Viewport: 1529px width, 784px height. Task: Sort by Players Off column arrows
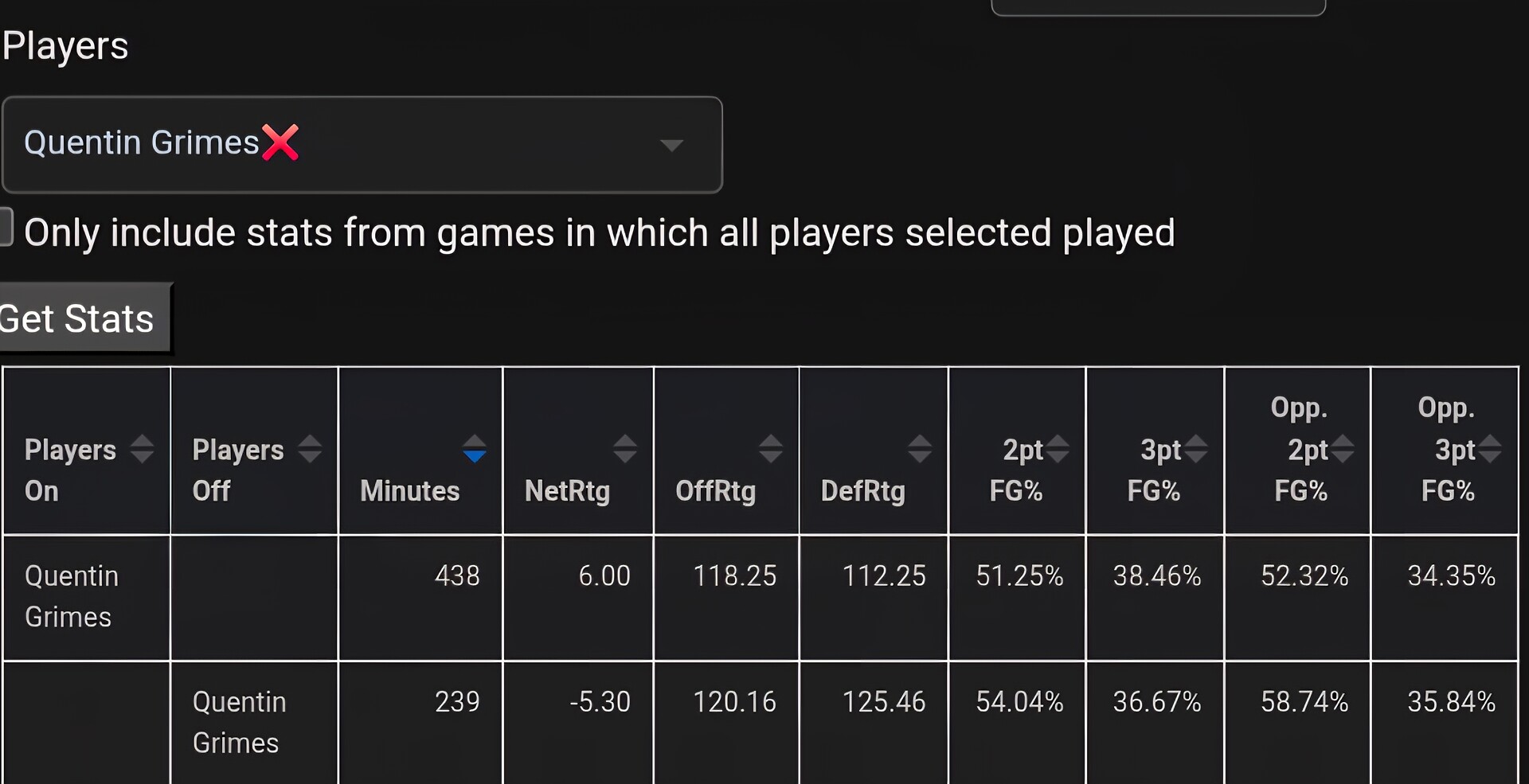click(x=310, y=449)
